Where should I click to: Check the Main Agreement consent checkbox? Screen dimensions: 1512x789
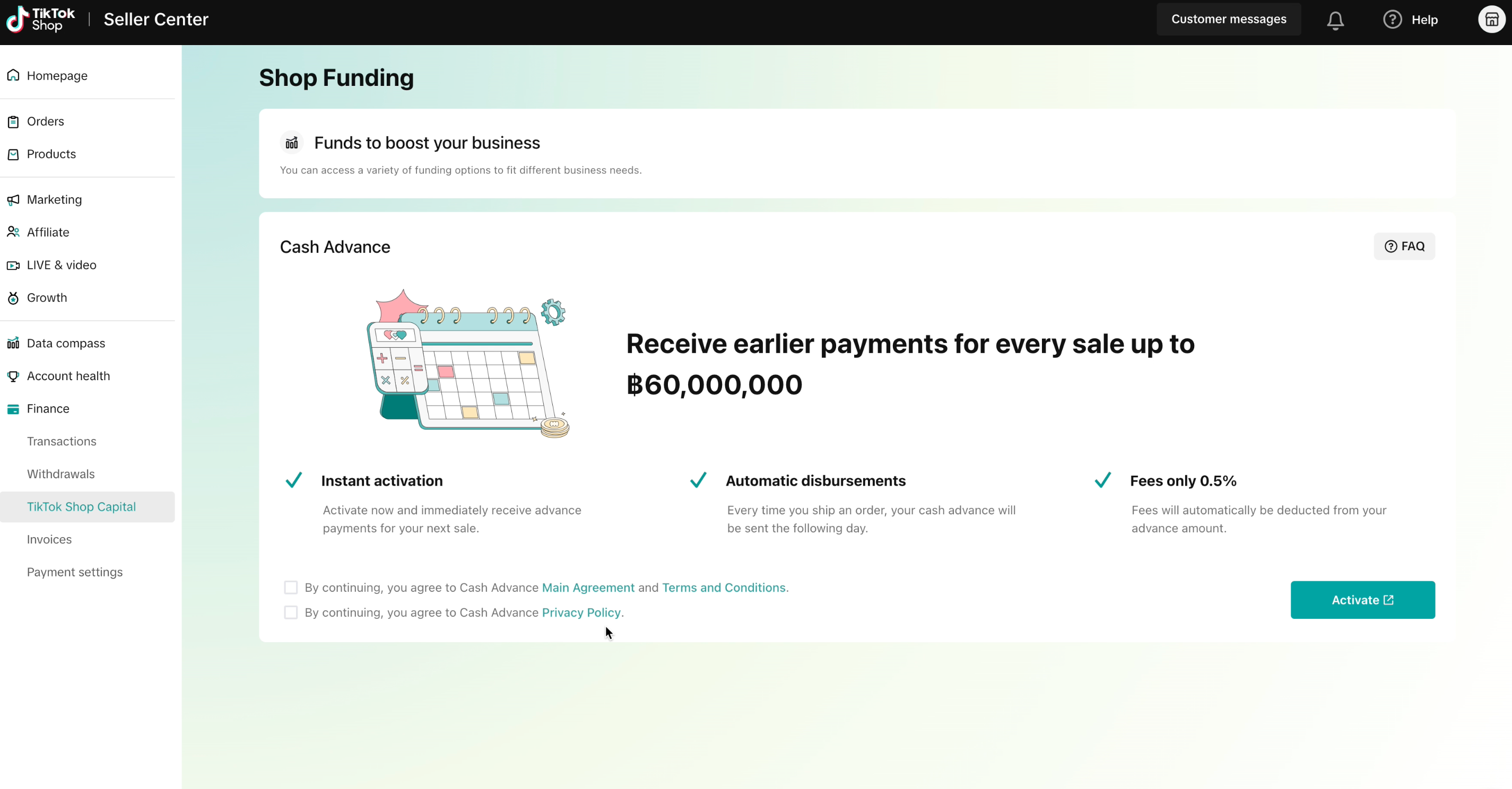click(x=291, y=587)
